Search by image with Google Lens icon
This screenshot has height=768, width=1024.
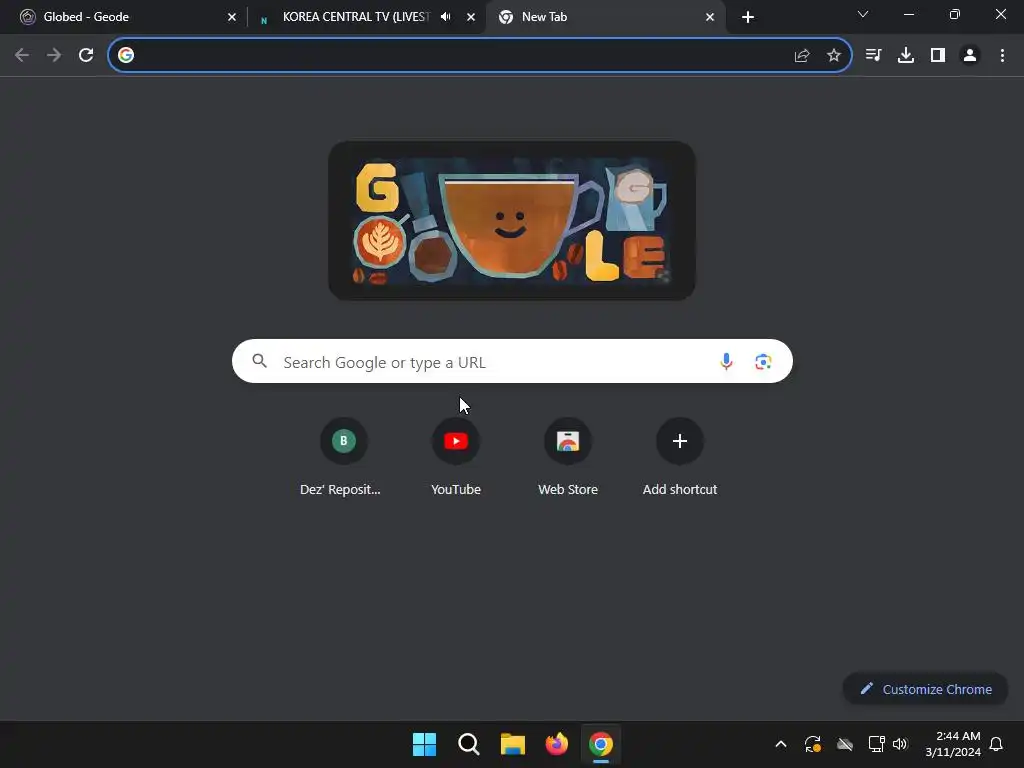[x=763, y=361]
